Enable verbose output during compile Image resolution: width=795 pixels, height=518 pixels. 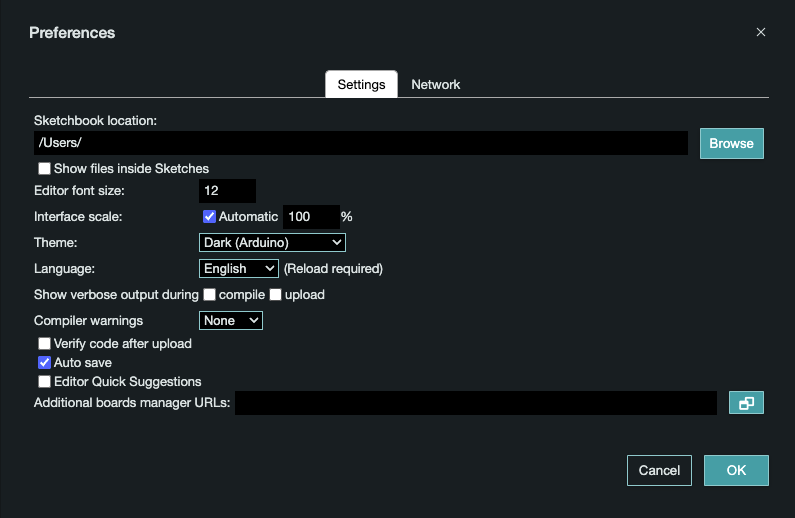[x=209, y=295]
